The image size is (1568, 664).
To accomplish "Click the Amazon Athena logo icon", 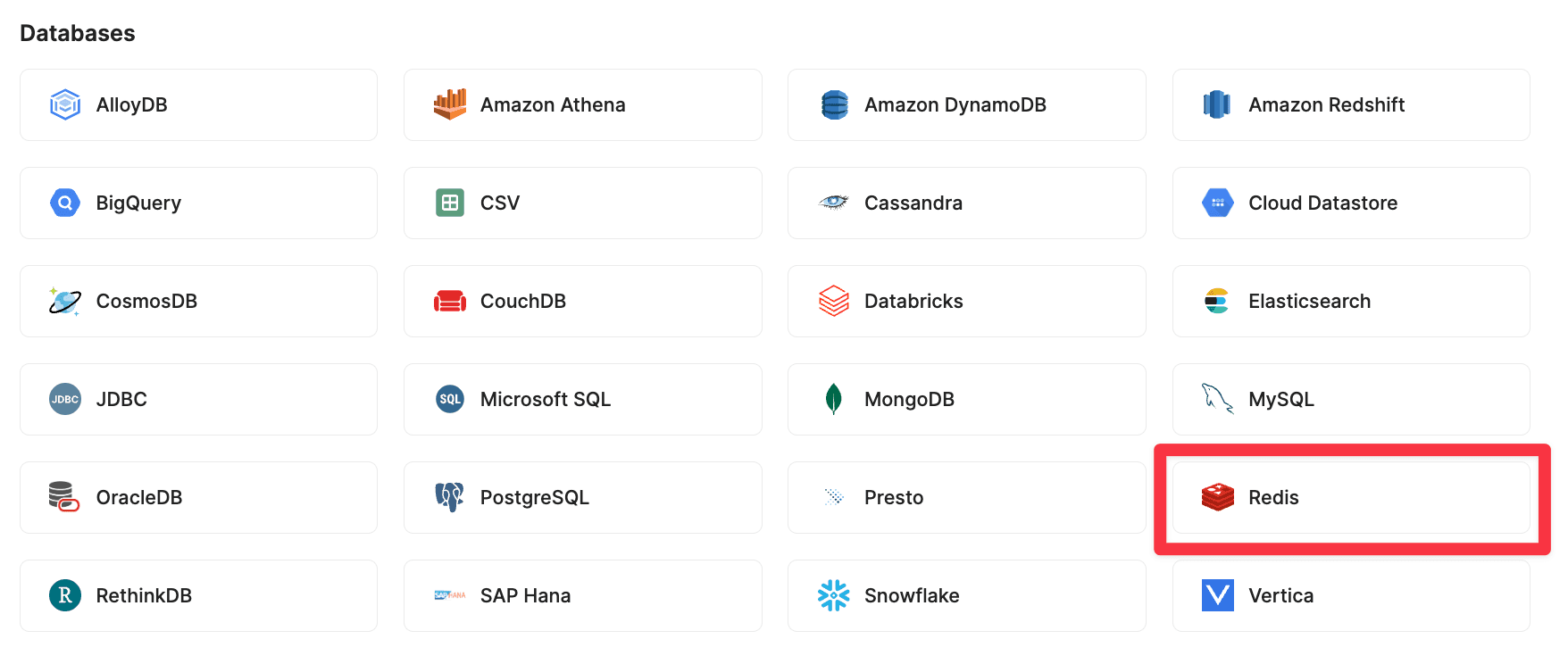I will click(x=450, y=104).
